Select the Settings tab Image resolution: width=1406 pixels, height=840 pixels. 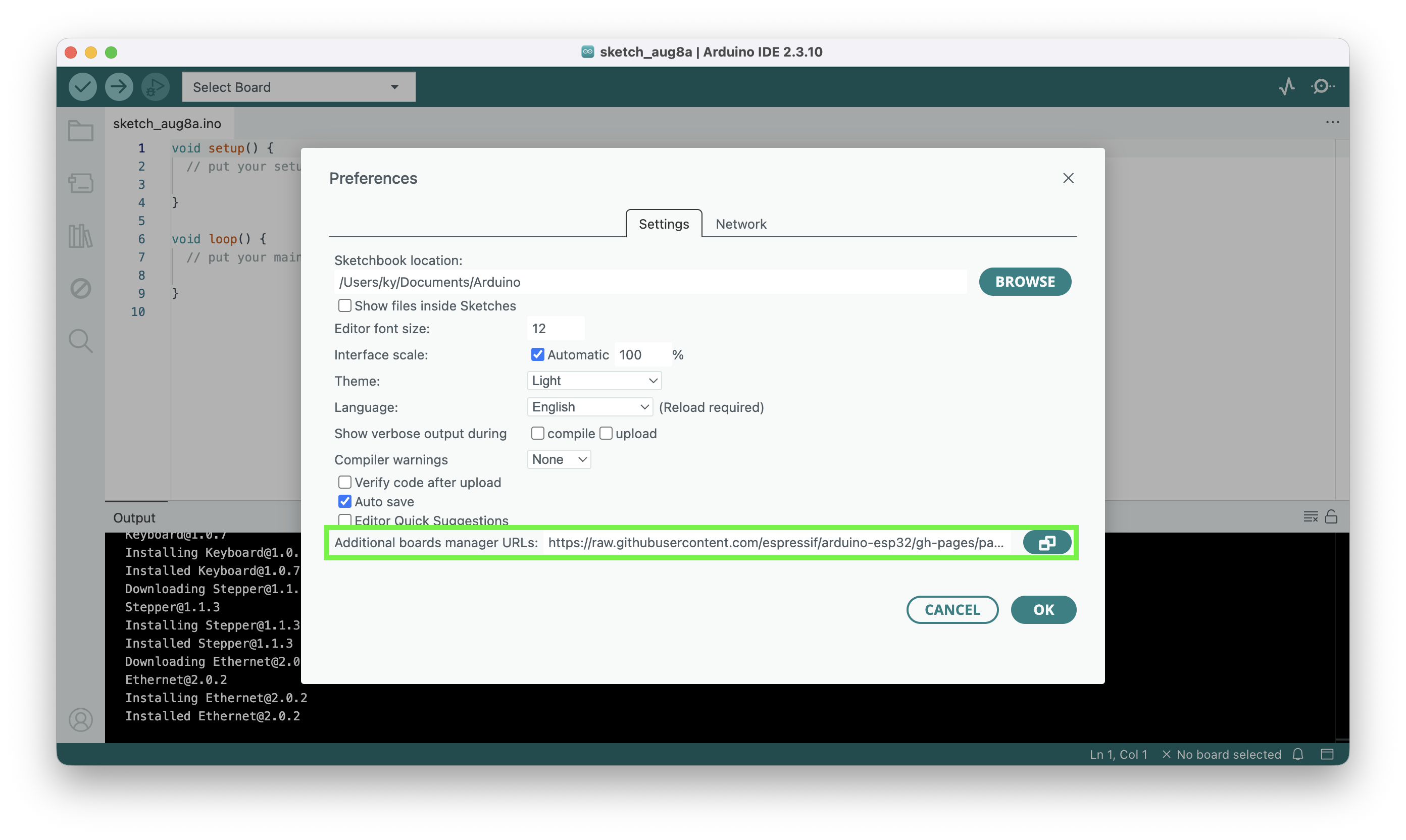pyautogui.click(x=664, y=224)
